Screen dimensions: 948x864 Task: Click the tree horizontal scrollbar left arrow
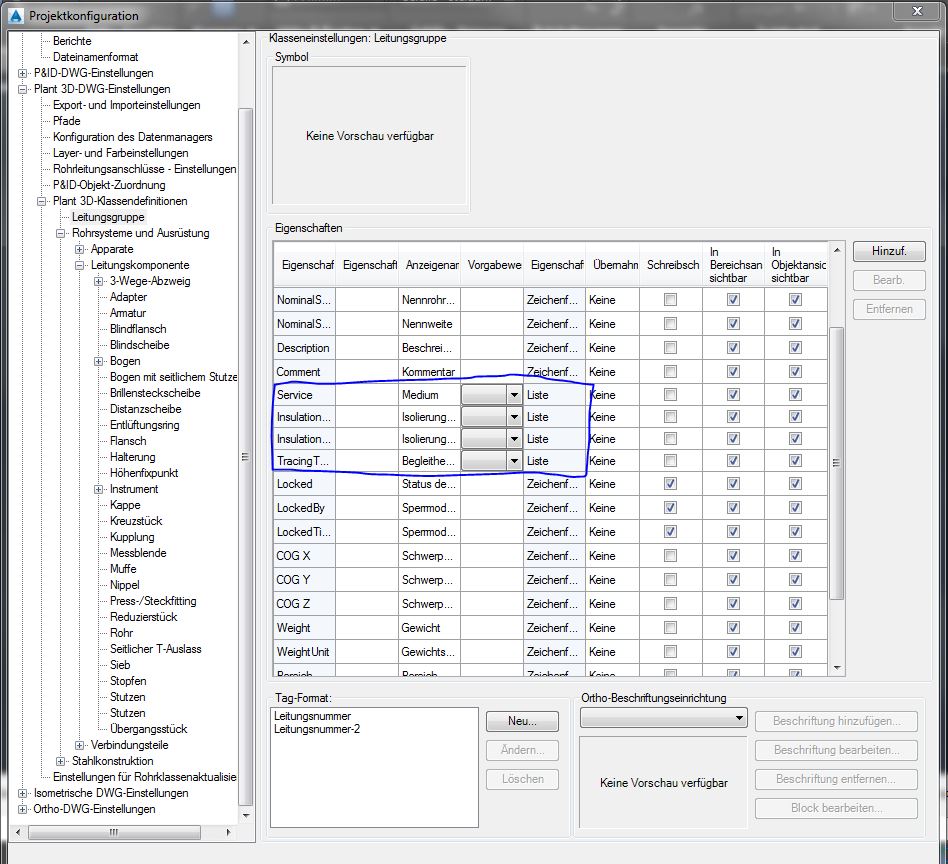coord(18,833)
